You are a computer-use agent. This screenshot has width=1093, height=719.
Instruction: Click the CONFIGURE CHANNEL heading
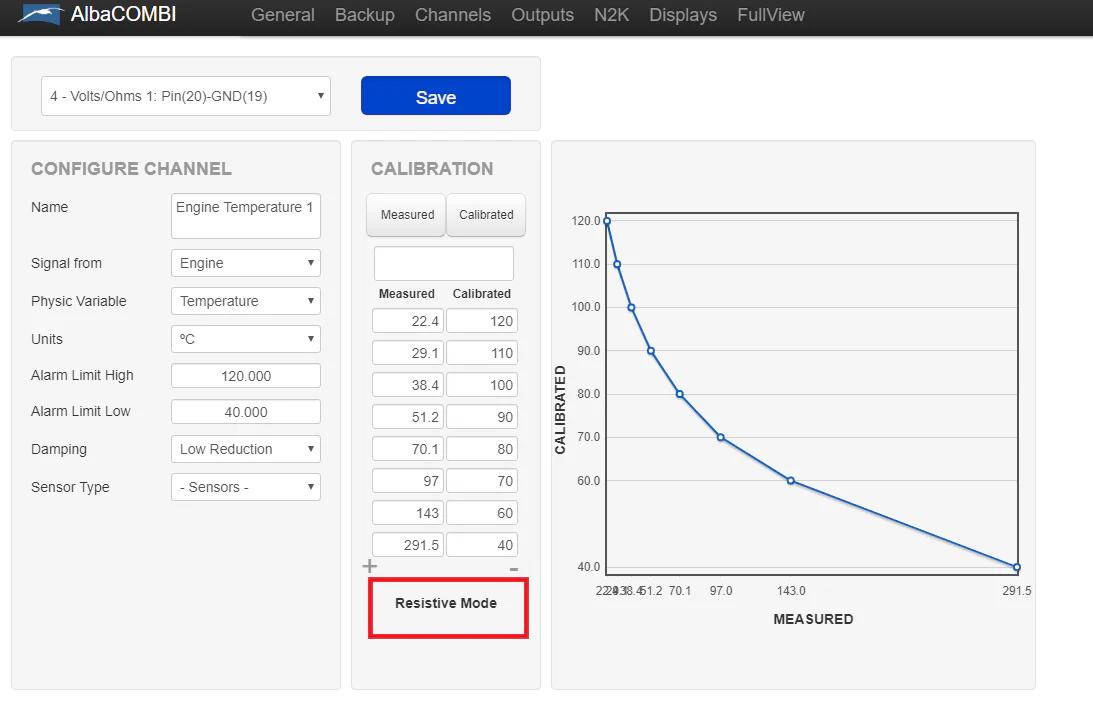click(131, 169)
